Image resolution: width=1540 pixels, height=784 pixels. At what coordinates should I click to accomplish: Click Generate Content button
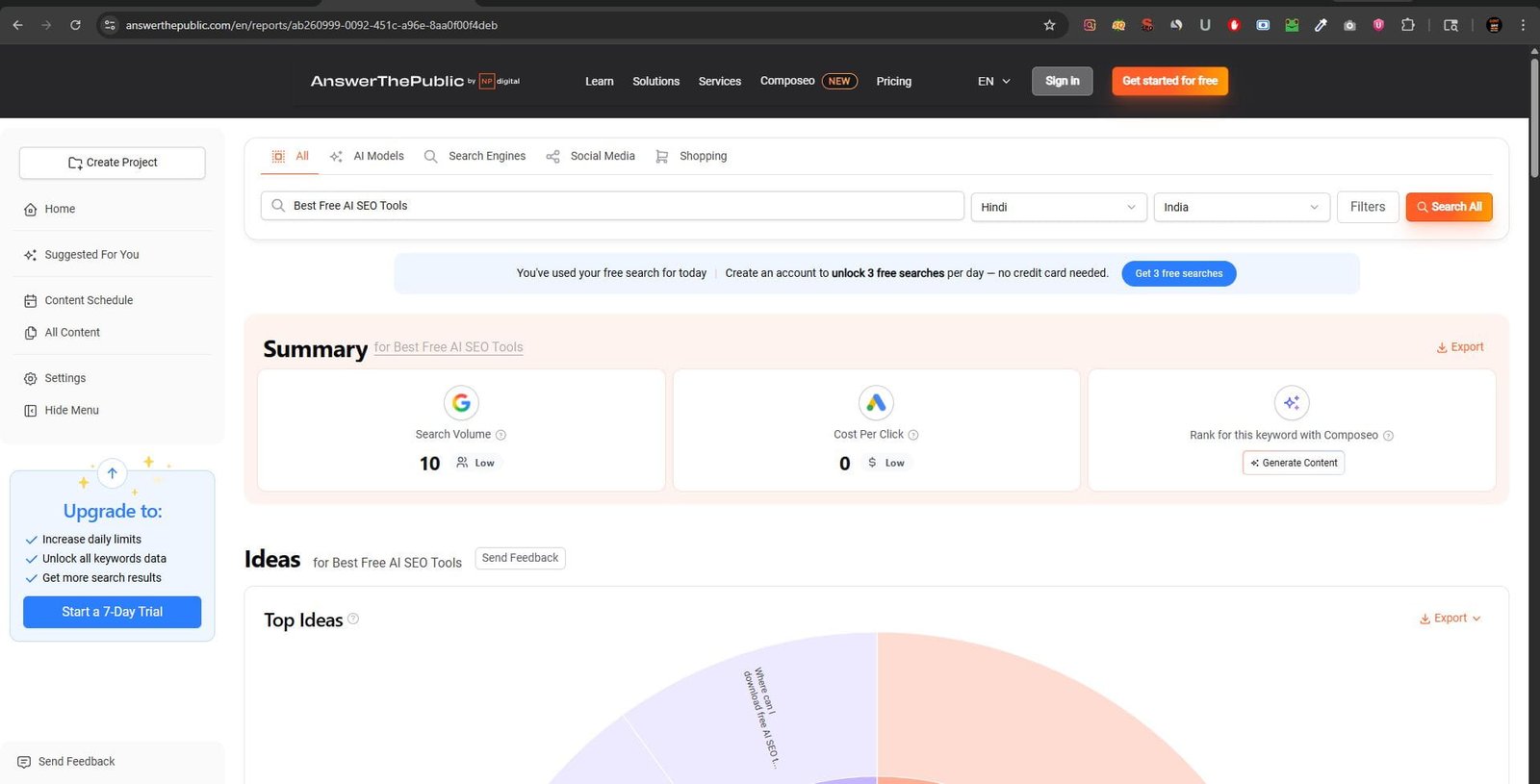(1294, 463)
